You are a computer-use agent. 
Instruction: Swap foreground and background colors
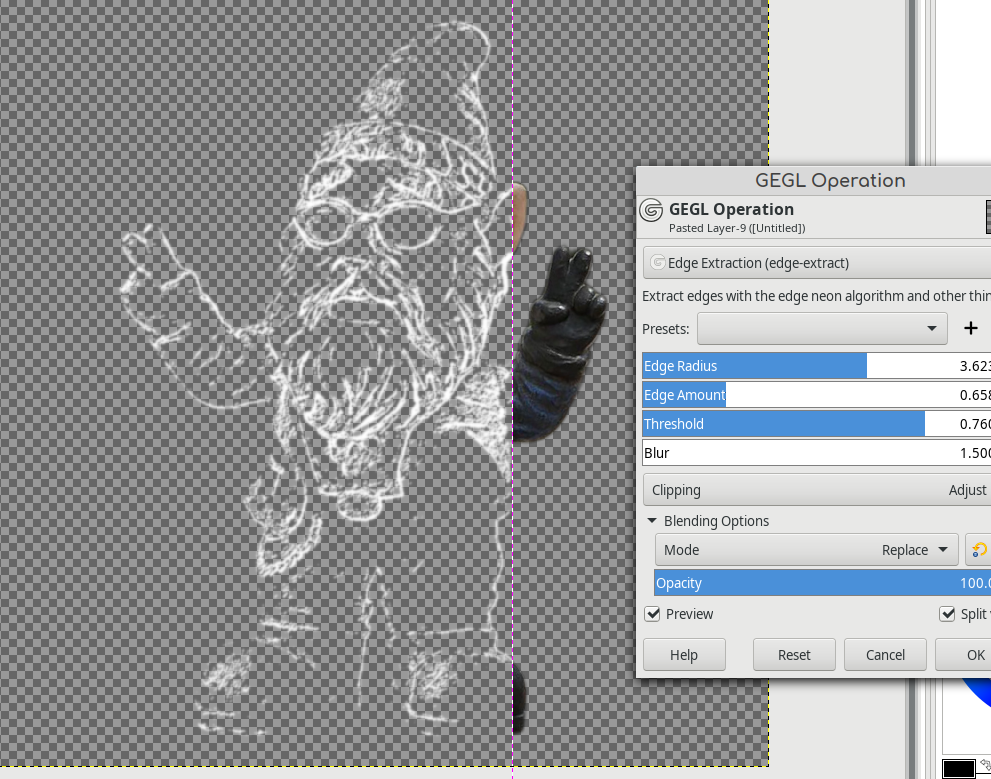pos(985,763)
